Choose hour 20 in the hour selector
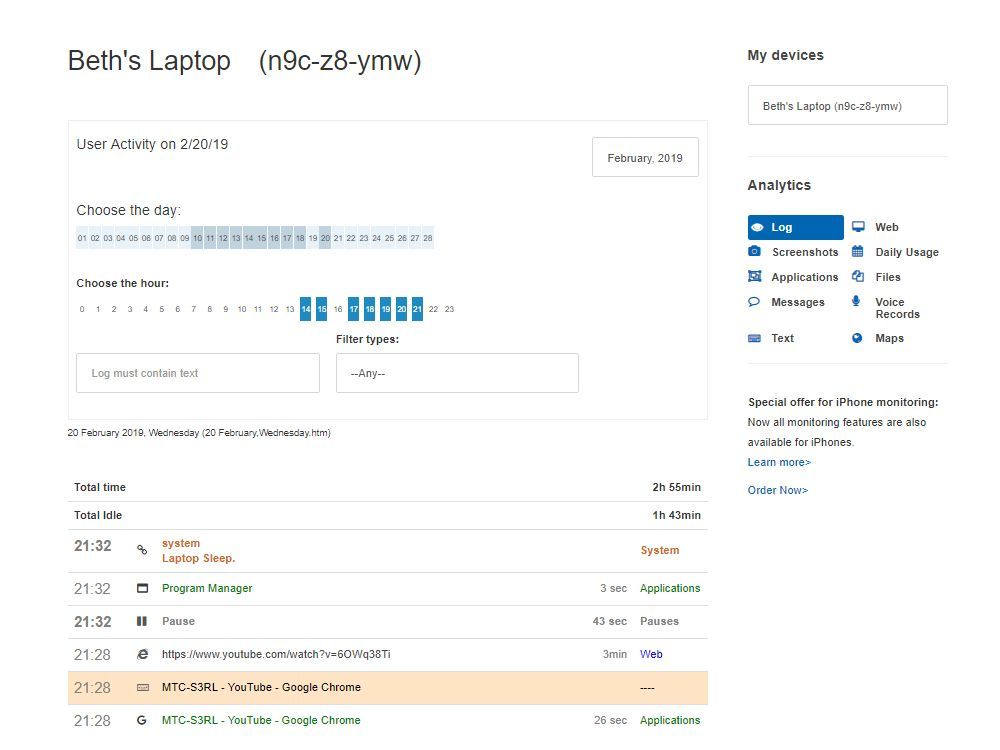Viewport: 1000px width, 750px height. click(x=401, y=309)
